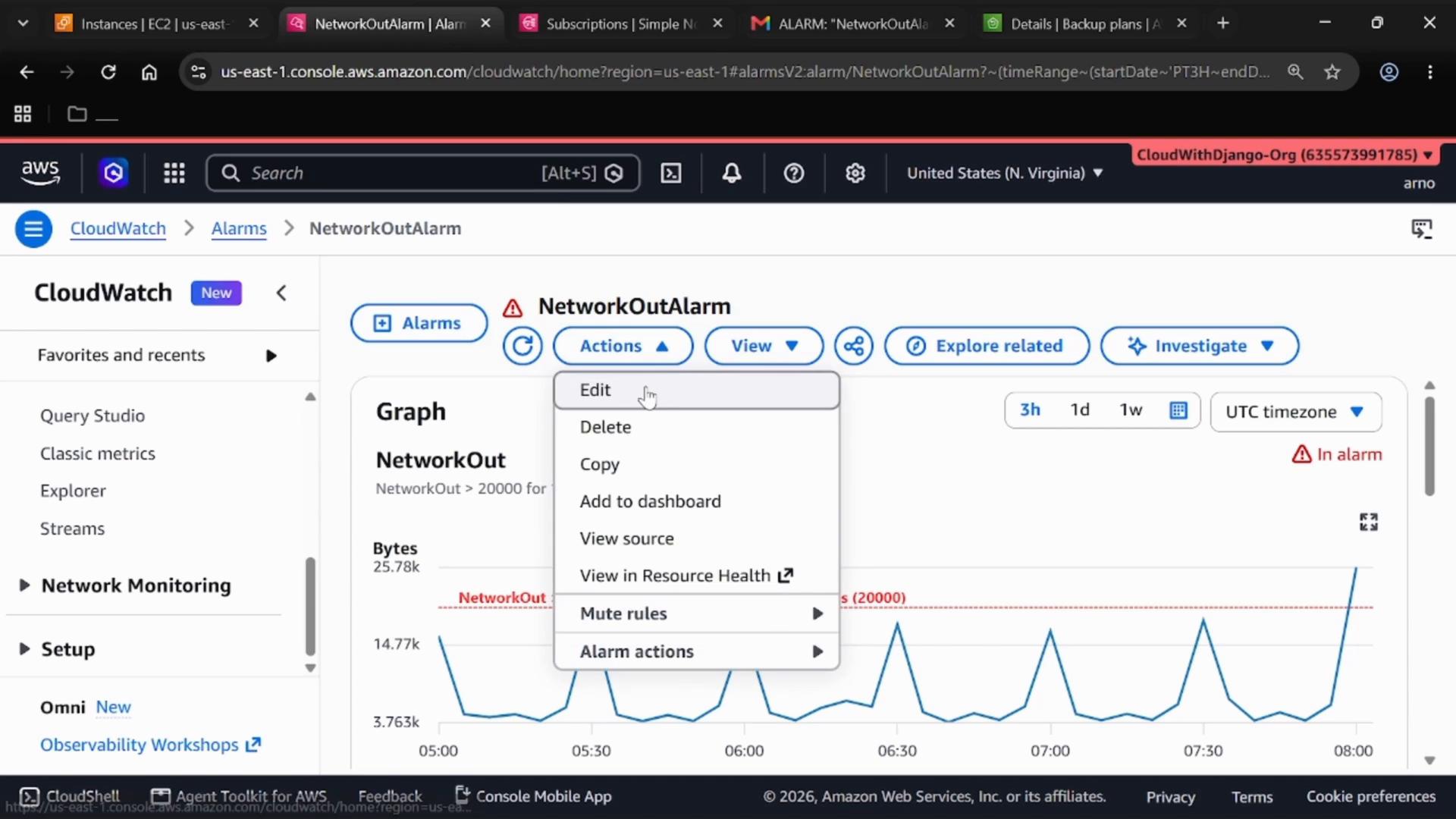Select the 1w time range

click(1131, 410)
